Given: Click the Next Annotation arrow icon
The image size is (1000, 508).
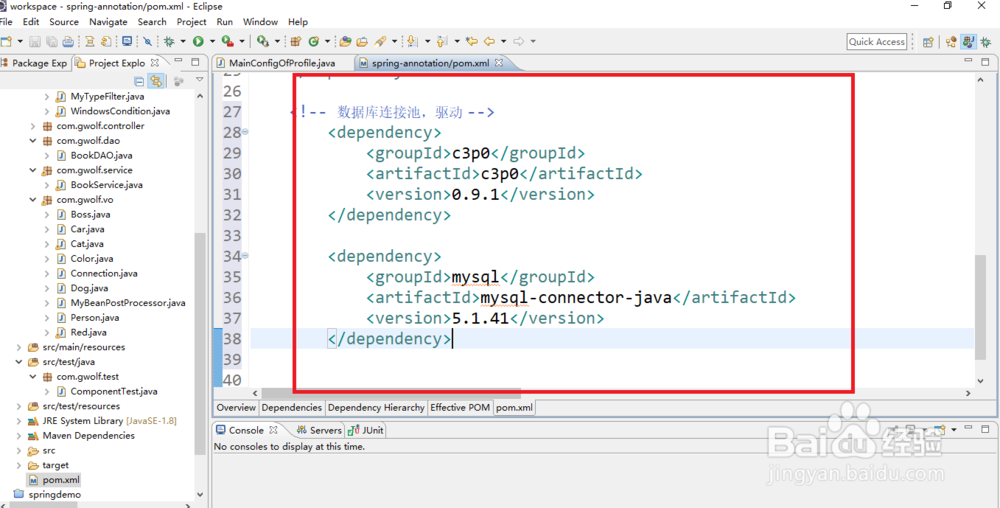Looking at the screenshot, I should click(411, 41).
